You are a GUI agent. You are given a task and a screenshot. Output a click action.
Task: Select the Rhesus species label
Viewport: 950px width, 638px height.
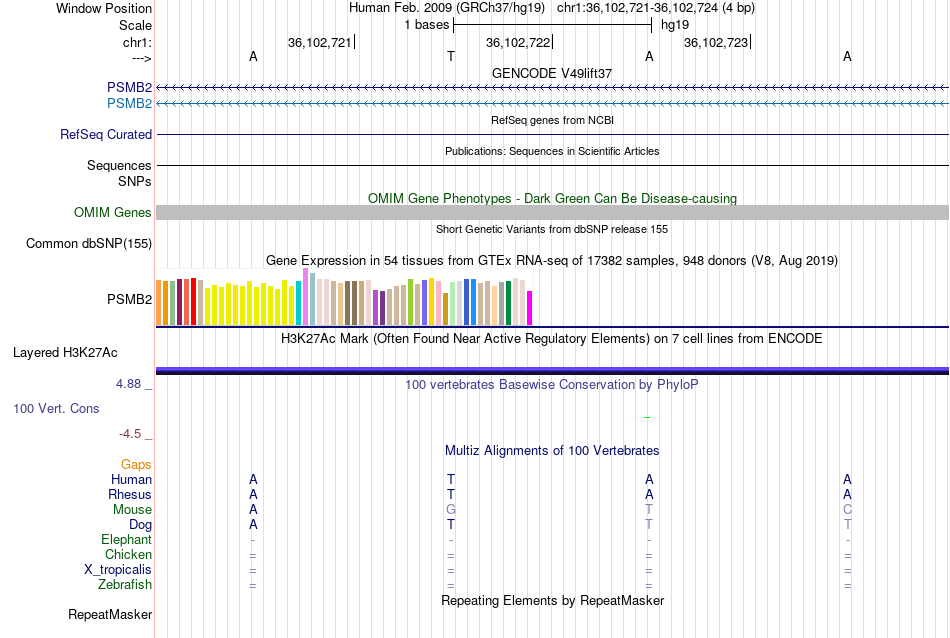tap(130, 494)
